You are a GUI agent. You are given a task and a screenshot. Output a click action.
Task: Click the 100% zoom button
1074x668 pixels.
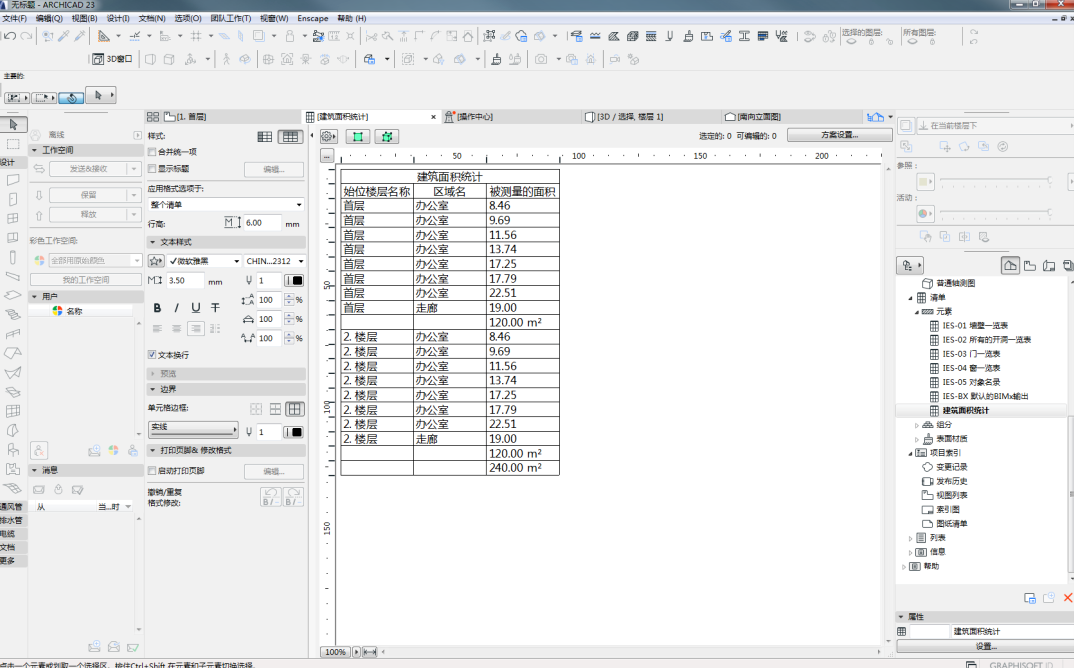[335, 652]
